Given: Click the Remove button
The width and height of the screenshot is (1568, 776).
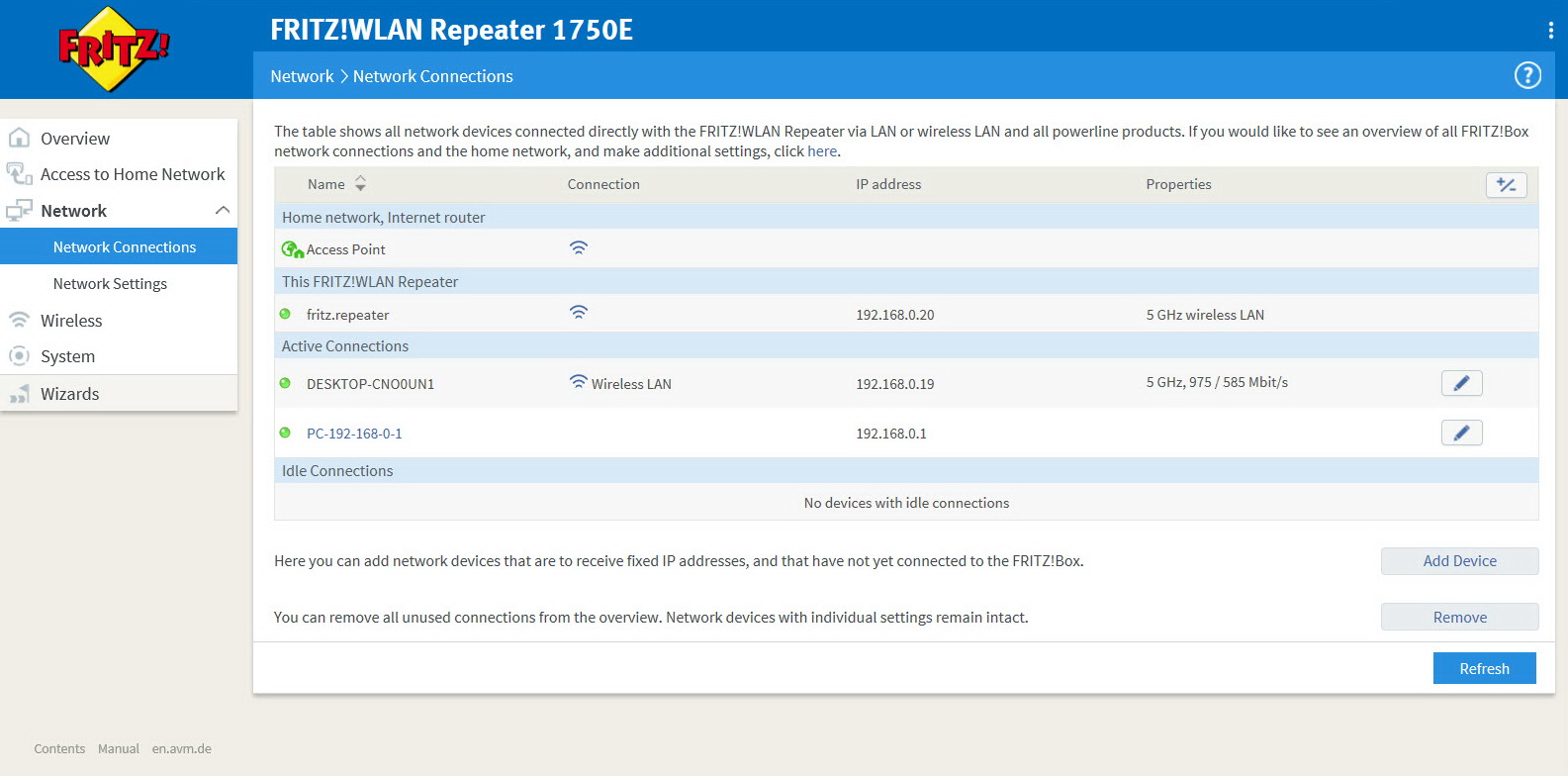Looking at the screenshot, I should click(1459, 617).
